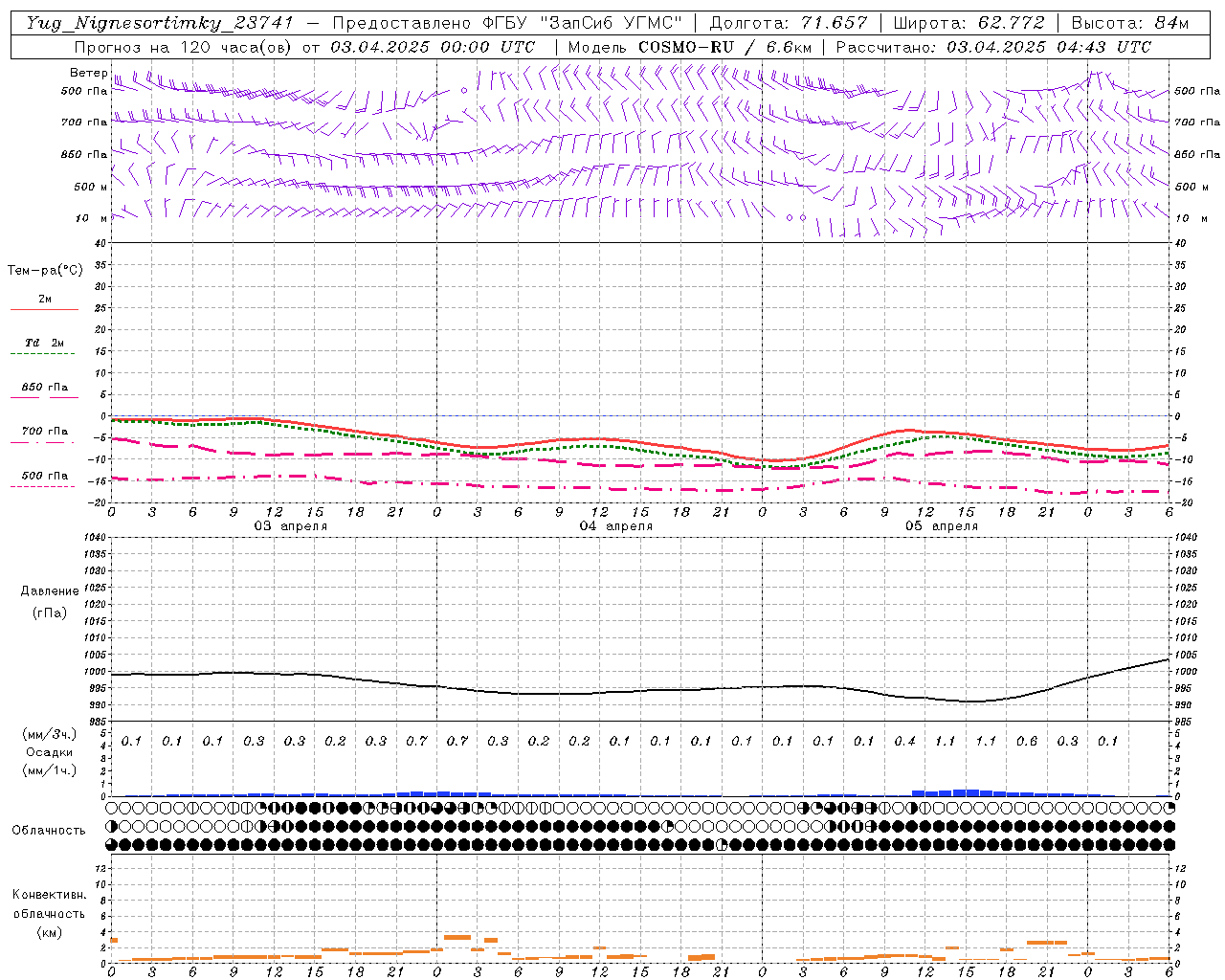
Task: Click 1040 on the left pressure axis
Action: pos(94,538)
